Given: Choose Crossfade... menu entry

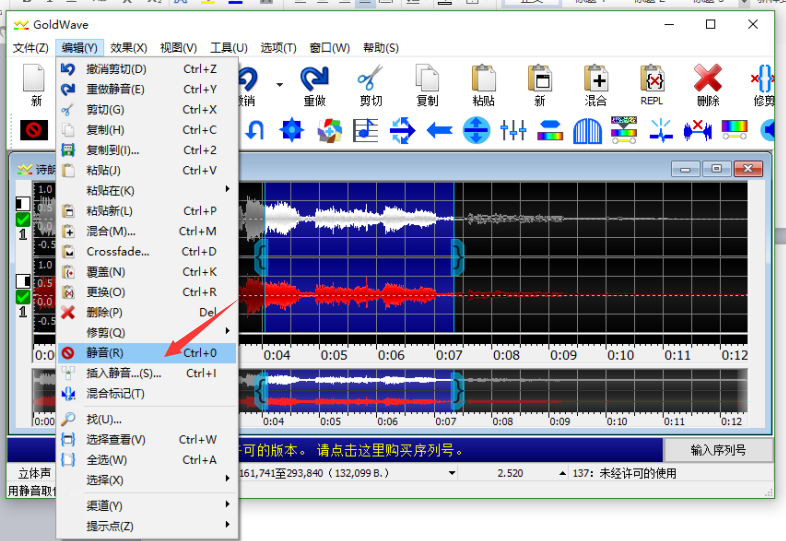Looking at the screenshot, I should [147, 251].
